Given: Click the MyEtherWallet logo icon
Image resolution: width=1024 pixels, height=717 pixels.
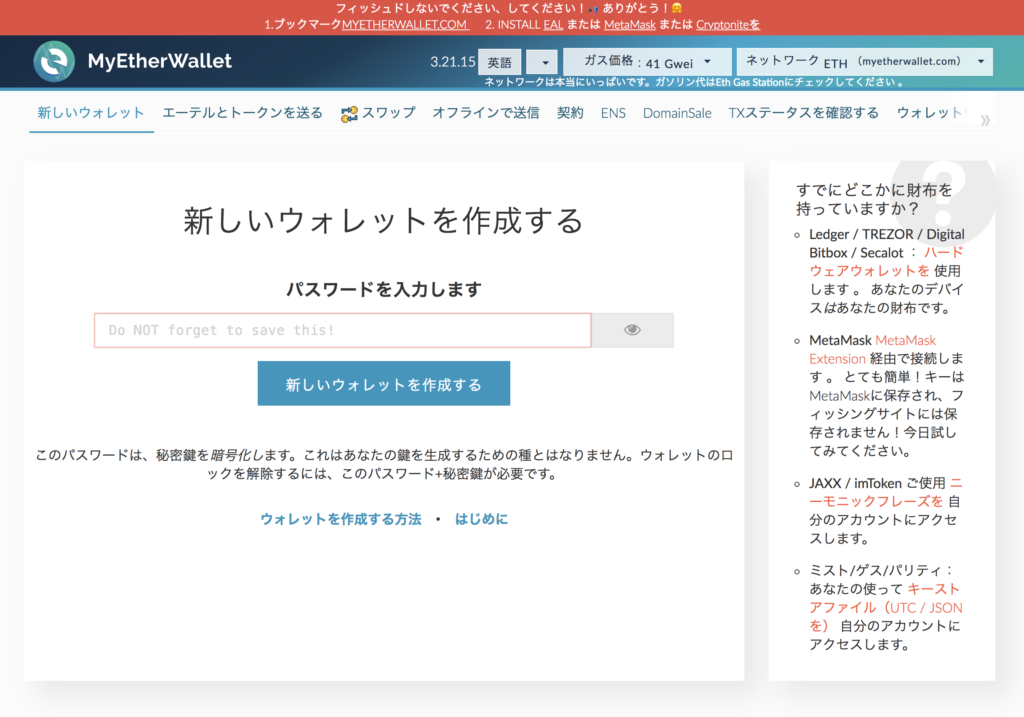Looking at the screenshot, I should coord(54,61).
